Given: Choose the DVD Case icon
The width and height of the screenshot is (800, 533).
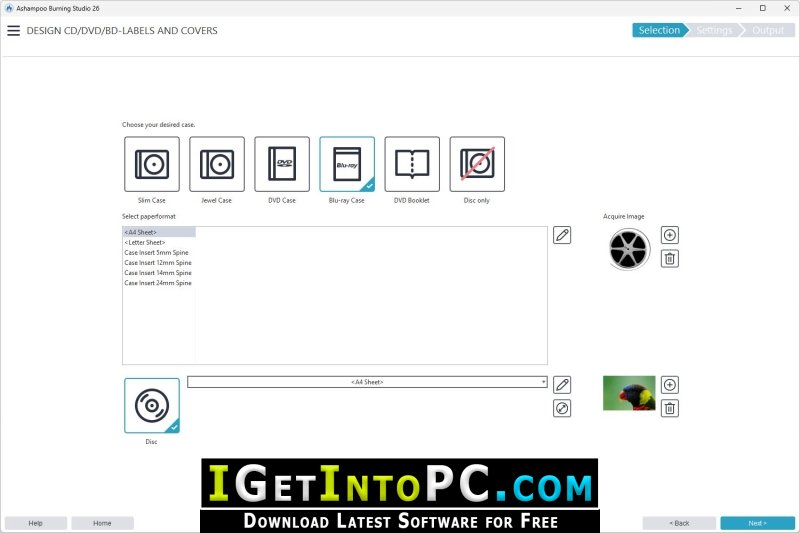Looking at the screenshot, I should [282, 164].
